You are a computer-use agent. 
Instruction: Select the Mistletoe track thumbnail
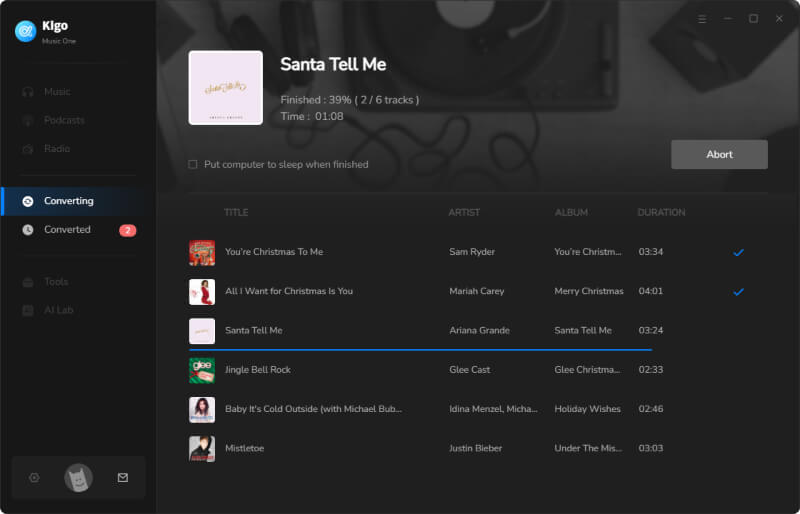[x=202, y=449]
